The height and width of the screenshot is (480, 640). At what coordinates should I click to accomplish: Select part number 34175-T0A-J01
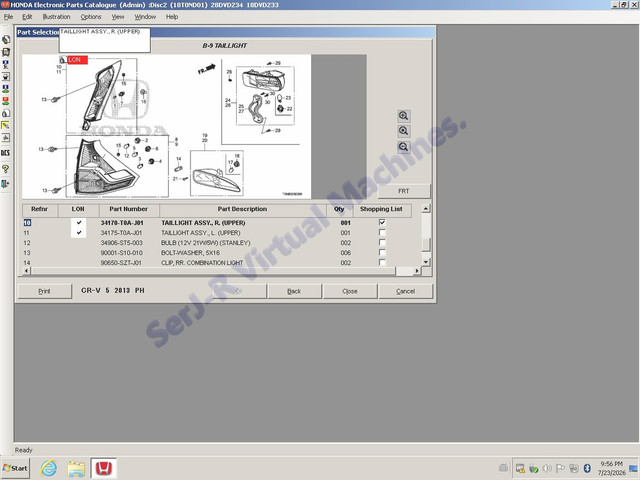pos(122,233)
